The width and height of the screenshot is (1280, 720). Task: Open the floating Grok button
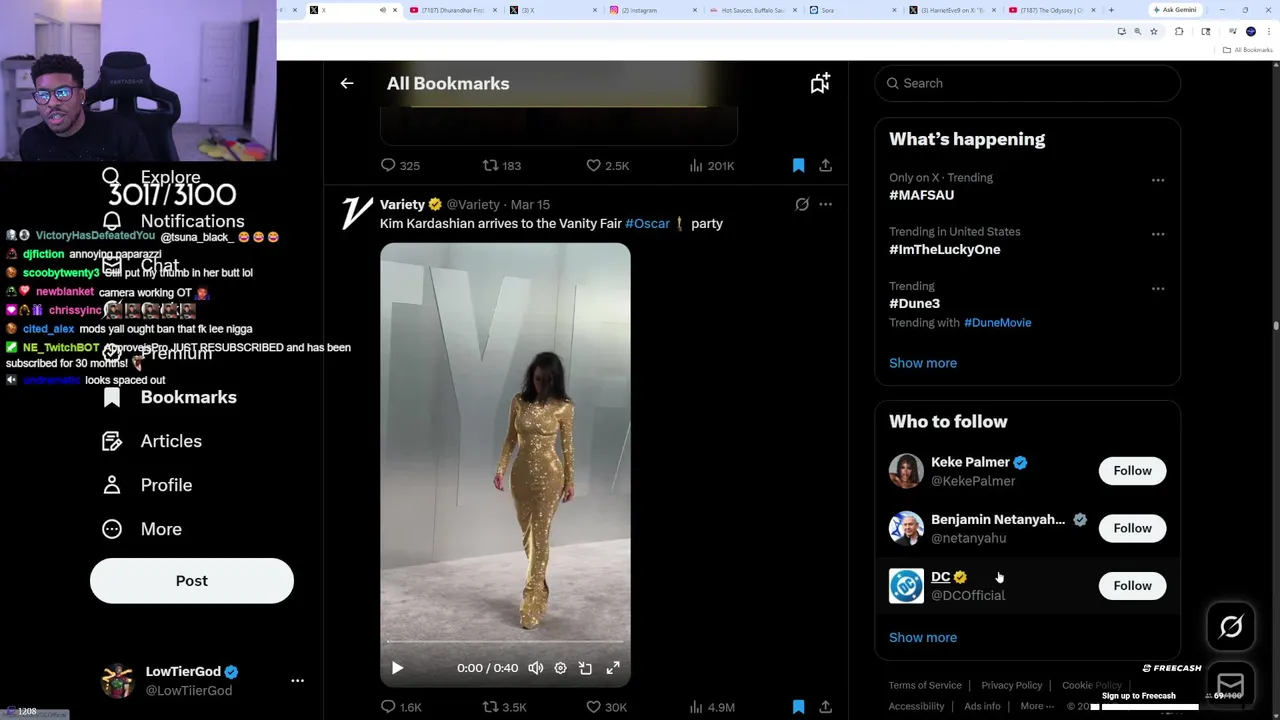(x=1231, y=627)
